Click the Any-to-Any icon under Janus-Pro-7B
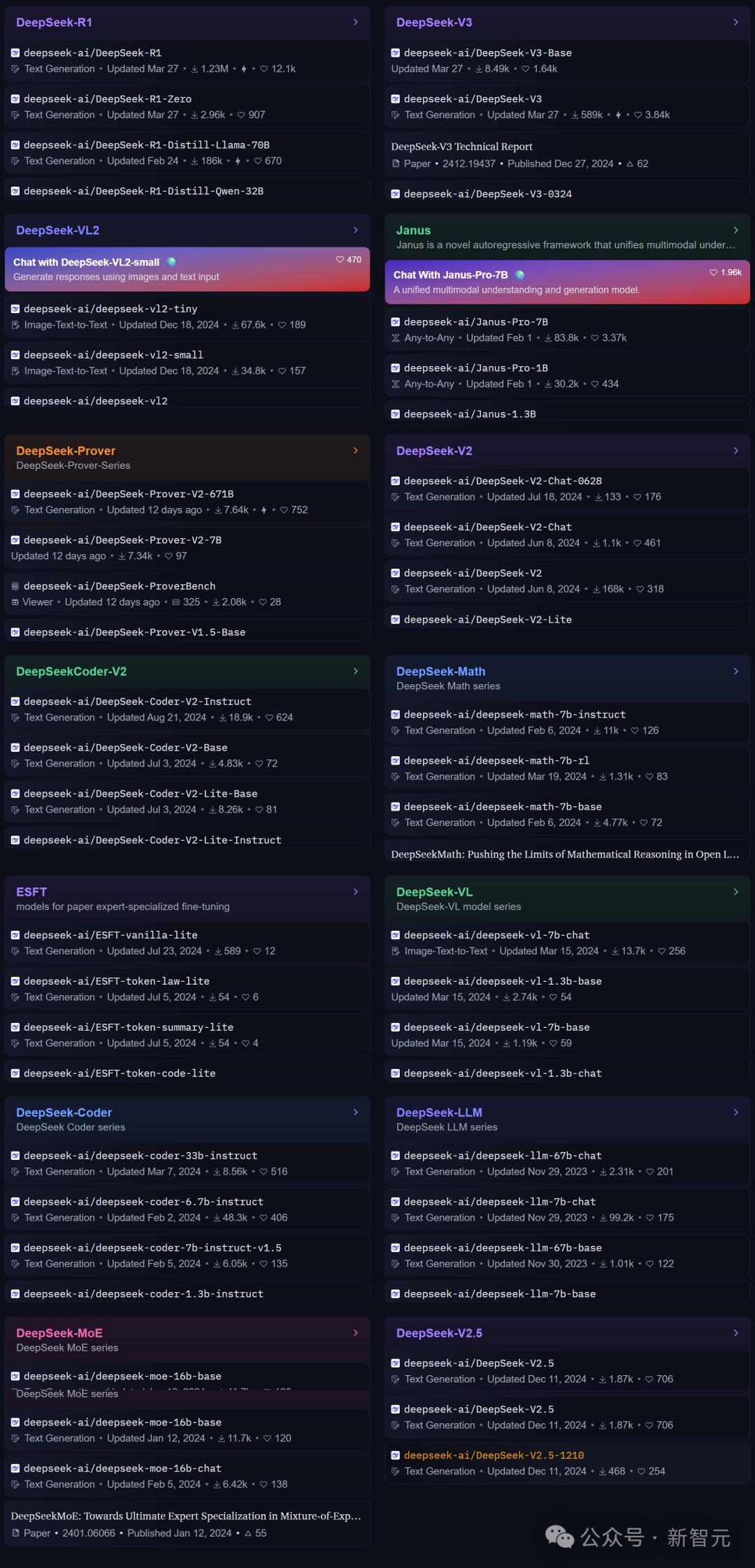 click(396, 338)
